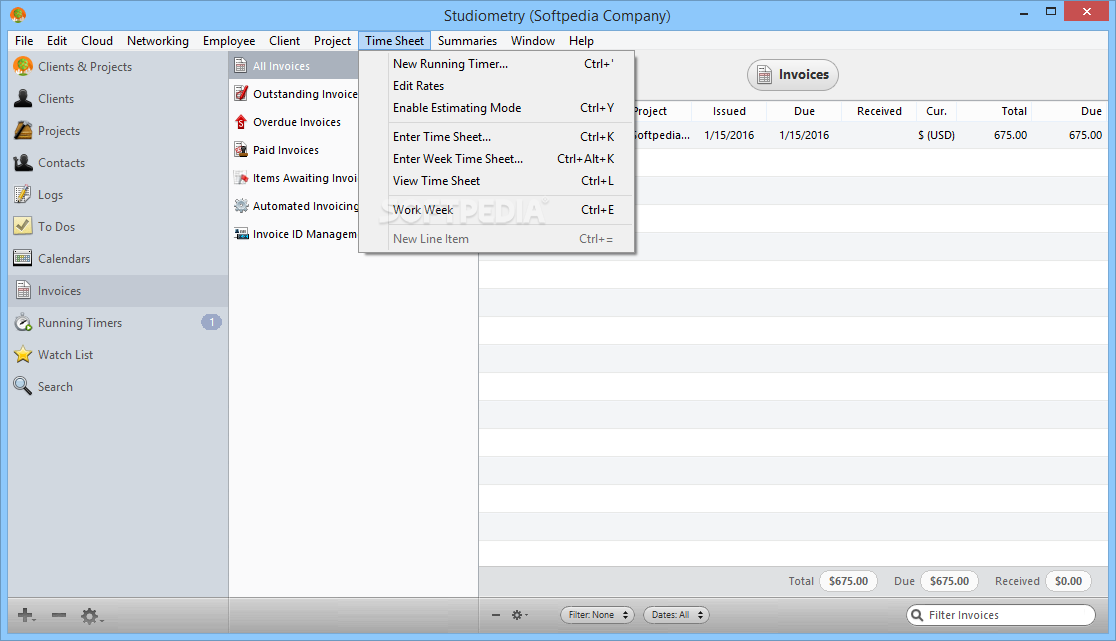The width and height of the screenshot is (1116, 641).
Task: Click the Automated Invoicing gear icon
Action: point(241,206)
